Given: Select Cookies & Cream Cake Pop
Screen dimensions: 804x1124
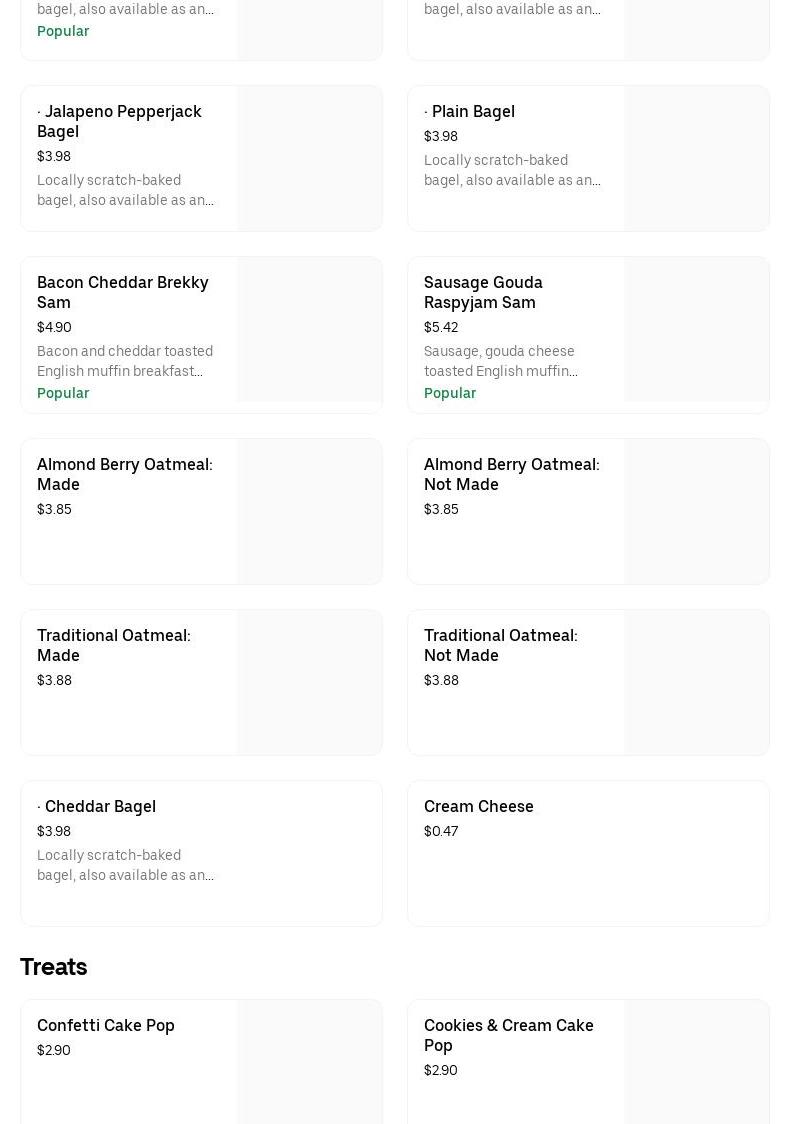Looking at the screenshot, I should pos(508,1035).
